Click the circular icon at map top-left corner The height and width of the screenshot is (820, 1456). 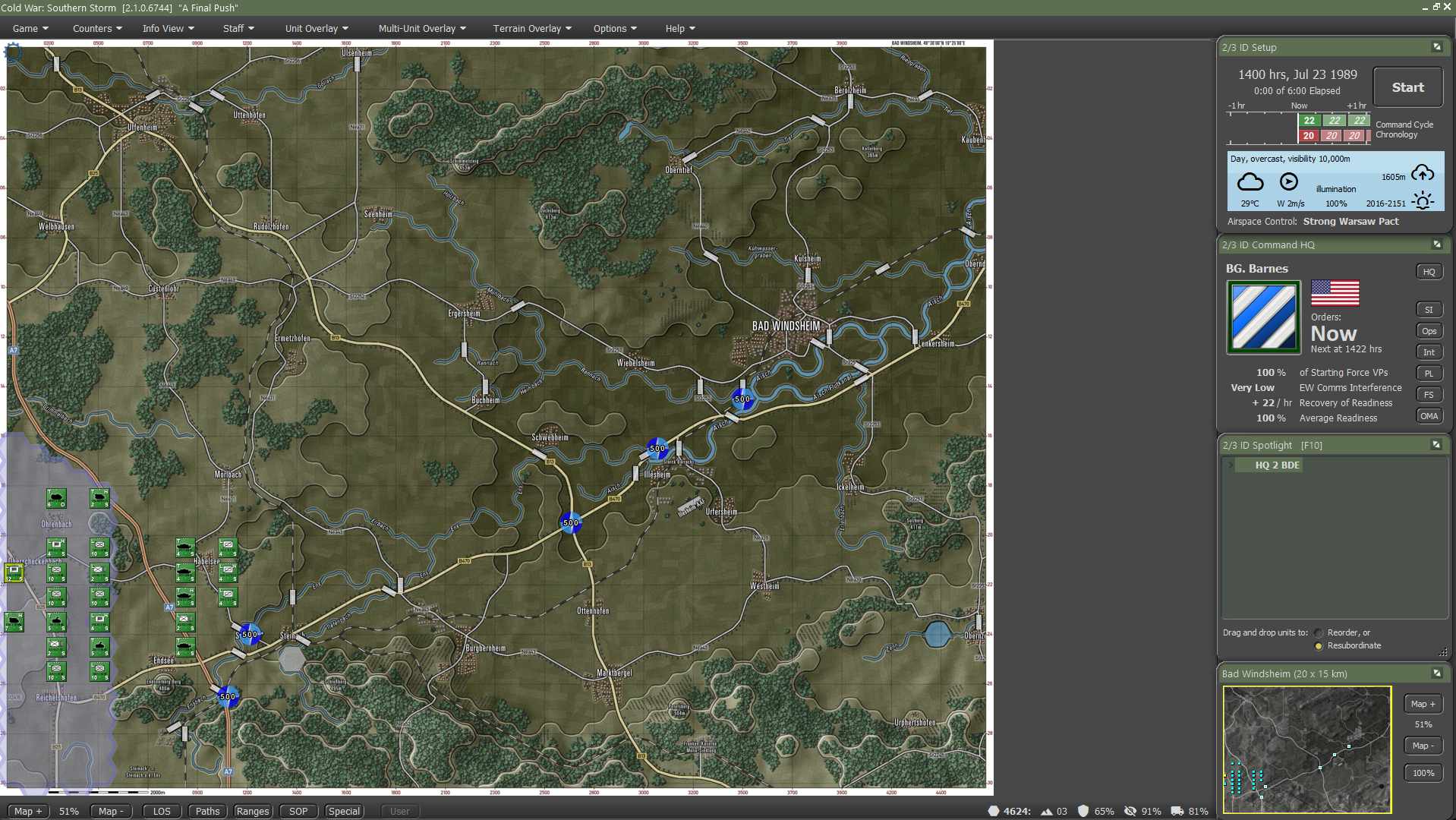point(13,52)
